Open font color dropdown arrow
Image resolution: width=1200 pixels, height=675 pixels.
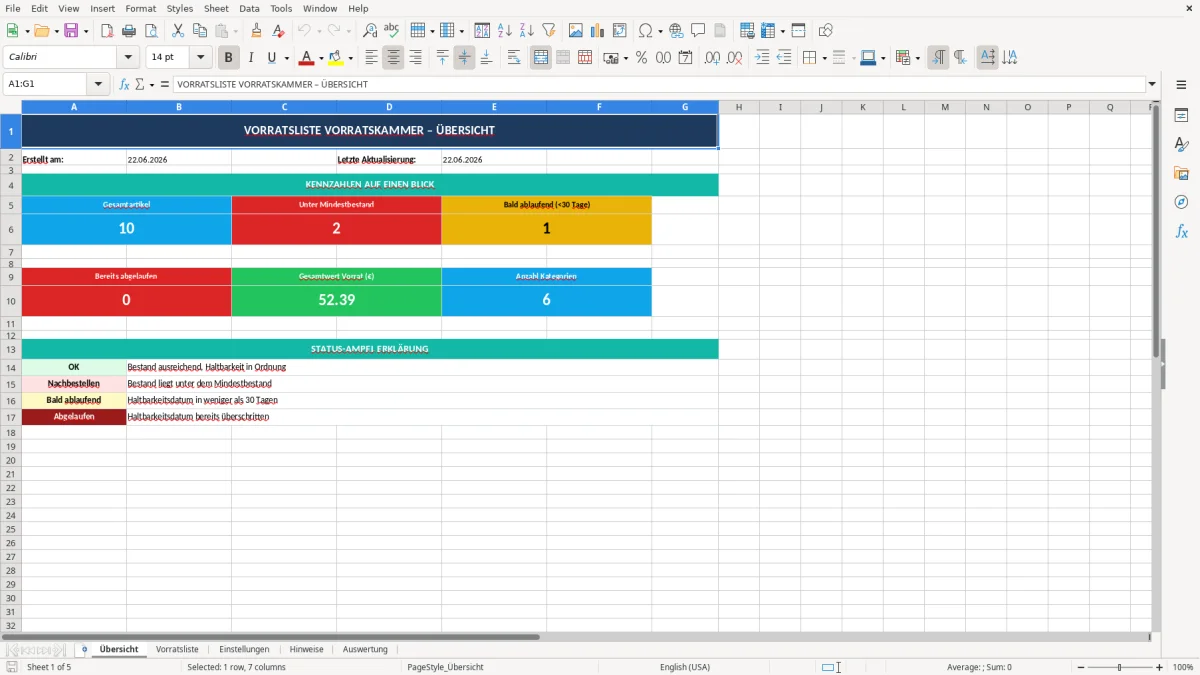321,58
